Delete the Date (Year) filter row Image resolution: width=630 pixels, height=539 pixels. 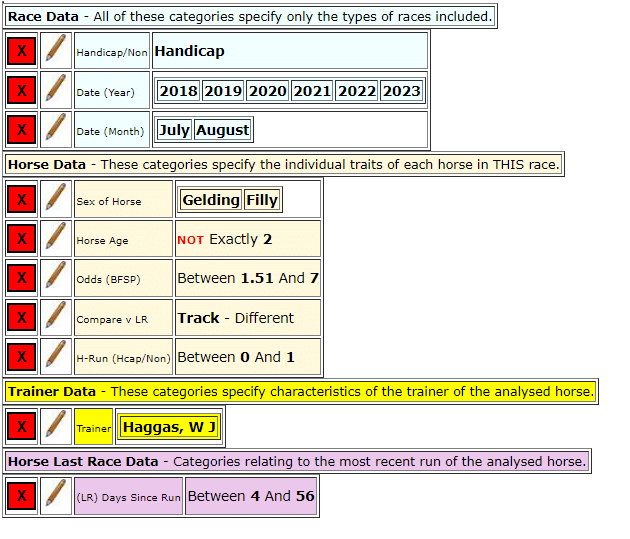(22, 90)
